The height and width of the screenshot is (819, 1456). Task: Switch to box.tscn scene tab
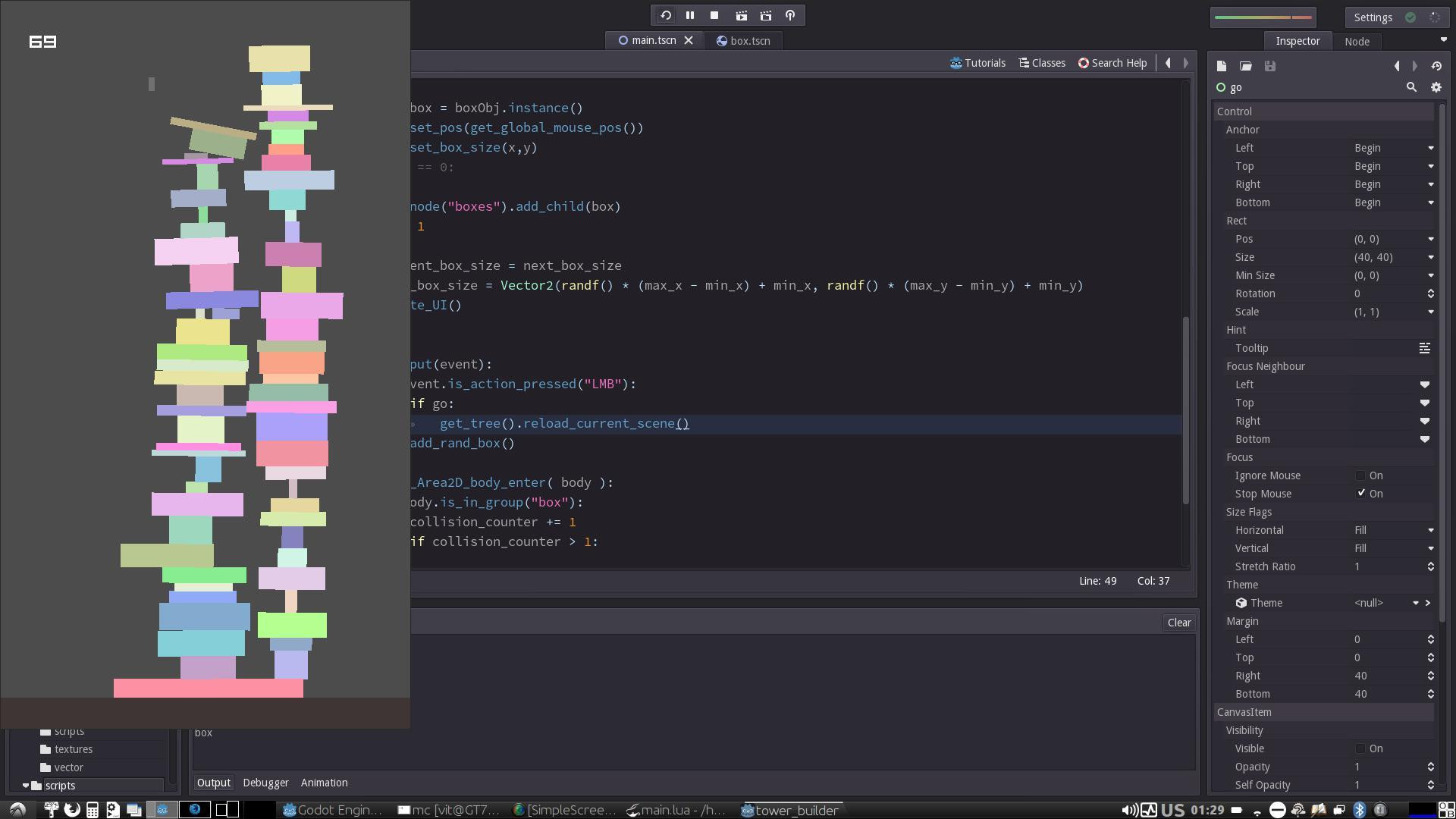743,40
